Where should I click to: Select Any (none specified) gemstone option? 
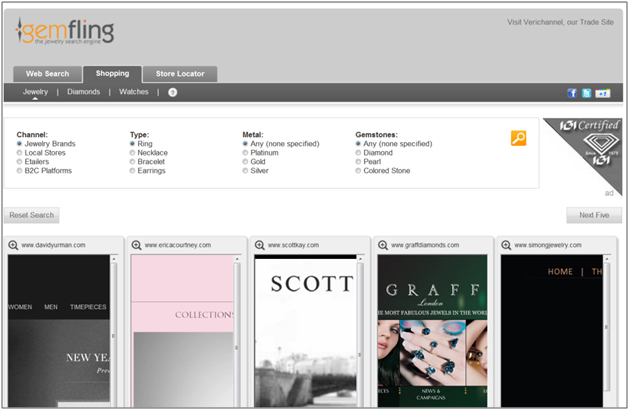pos(358,144)
